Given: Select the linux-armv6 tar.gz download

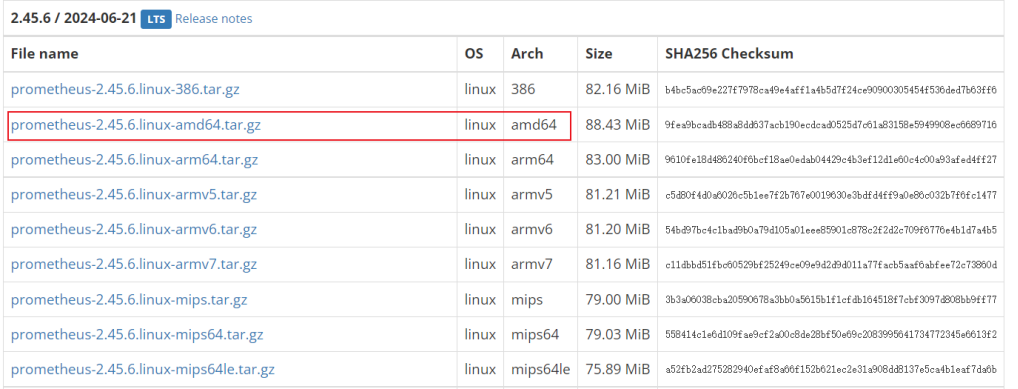Looking at the screenshot, I should click(x=134, y=229).
